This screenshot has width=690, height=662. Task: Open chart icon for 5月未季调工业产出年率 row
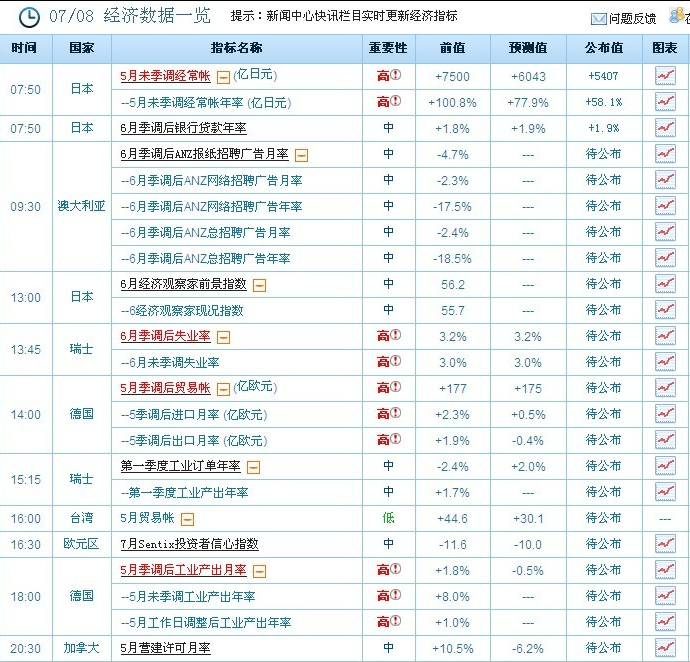coord(665,595)
